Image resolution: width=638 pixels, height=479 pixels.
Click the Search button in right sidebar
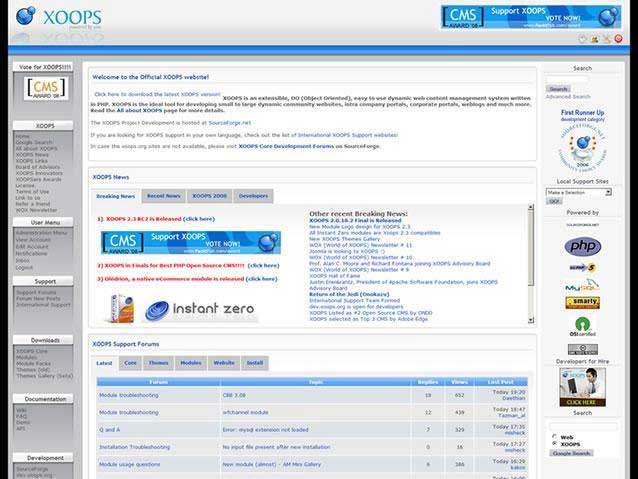(558, 89)
